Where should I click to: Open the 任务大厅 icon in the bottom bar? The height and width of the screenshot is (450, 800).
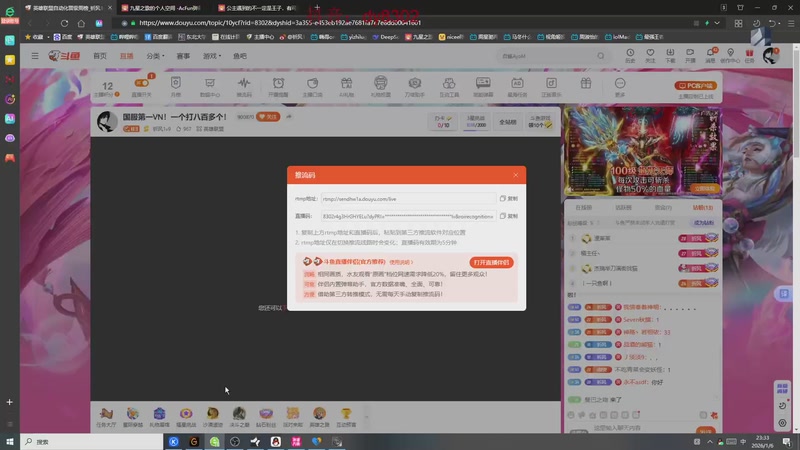pos(106,417)
